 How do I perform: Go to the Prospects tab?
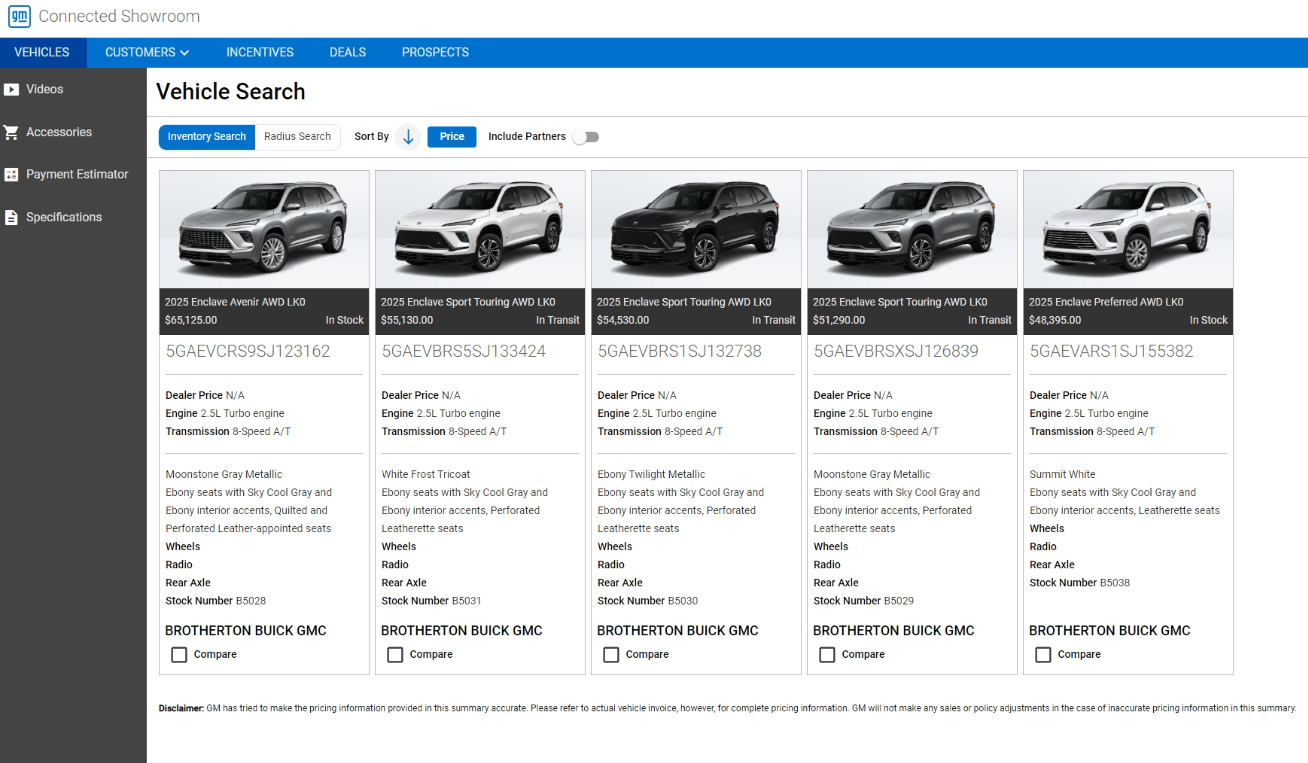(x=435, y=52)
